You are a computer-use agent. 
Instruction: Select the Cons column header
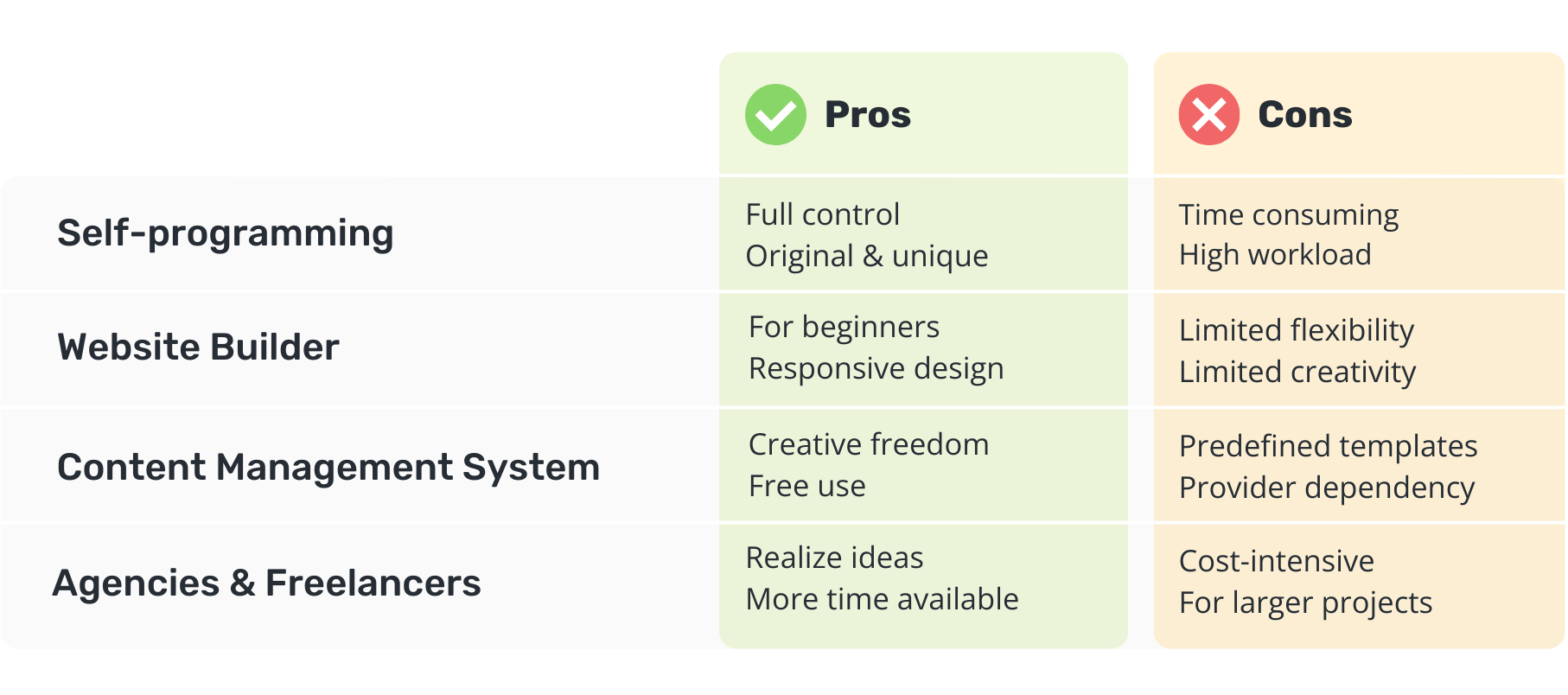click(x=1304, y=114)
